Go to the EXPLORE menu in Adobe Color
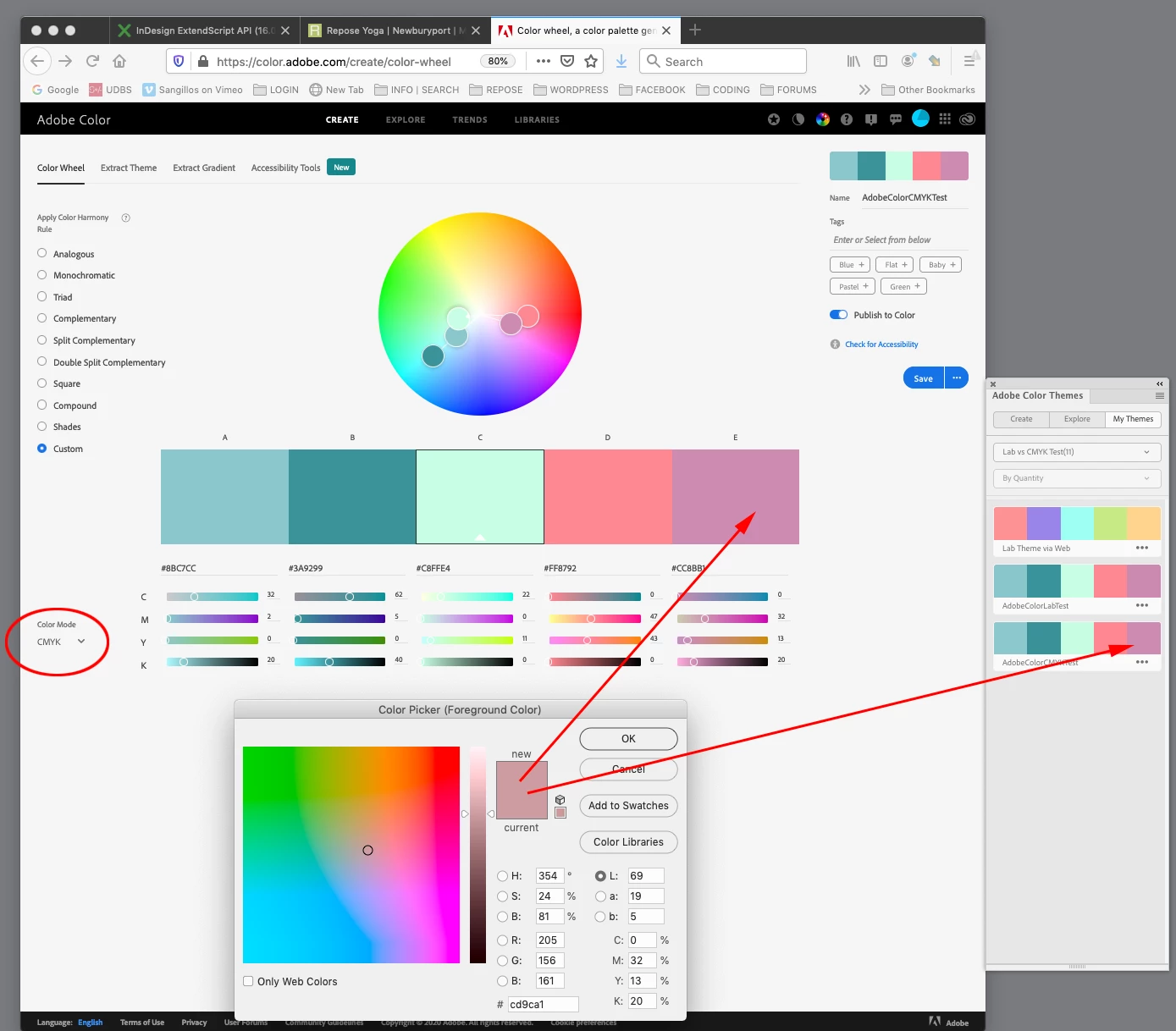 click(406, 119)
